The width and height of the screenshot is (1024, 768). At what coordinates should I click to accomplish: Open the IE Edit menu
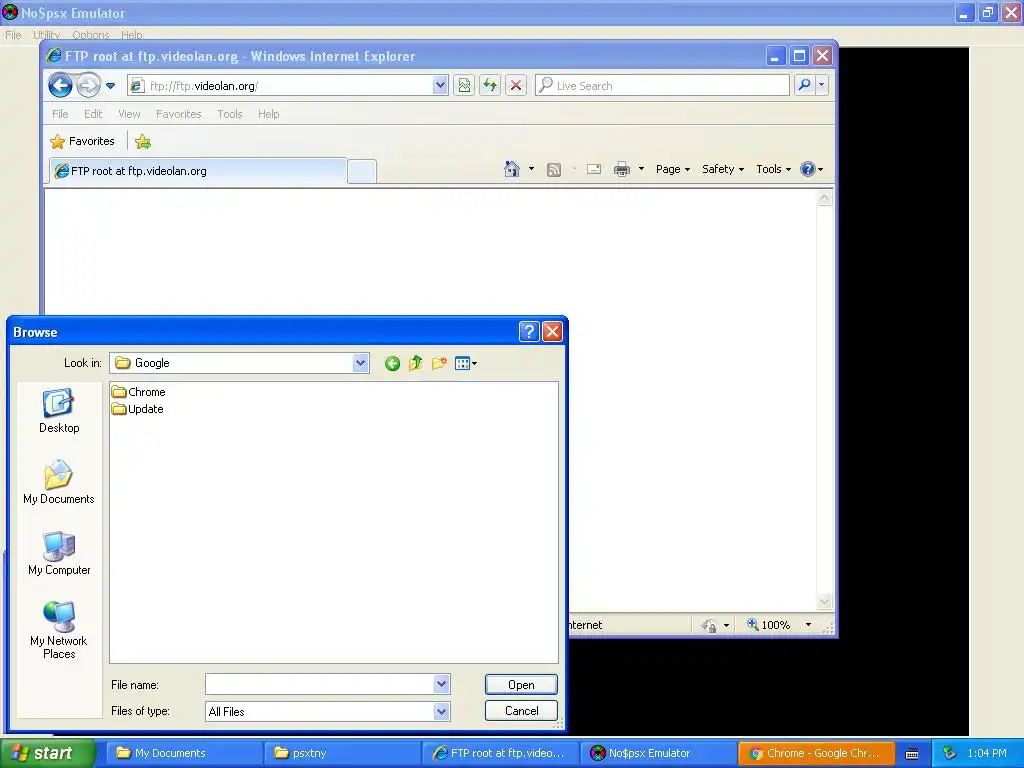click(x=93, y=114)
